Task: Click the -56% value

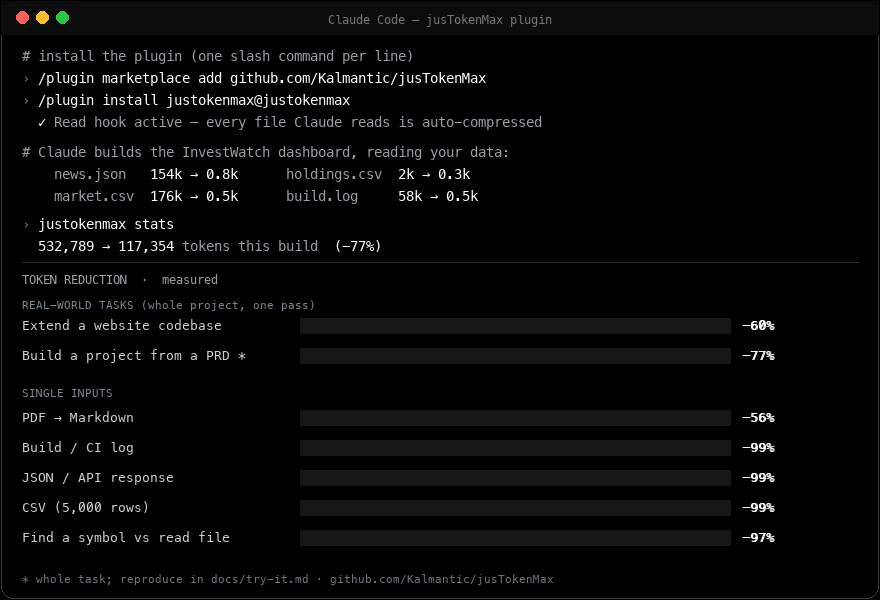Action: [x=758, y=418]
